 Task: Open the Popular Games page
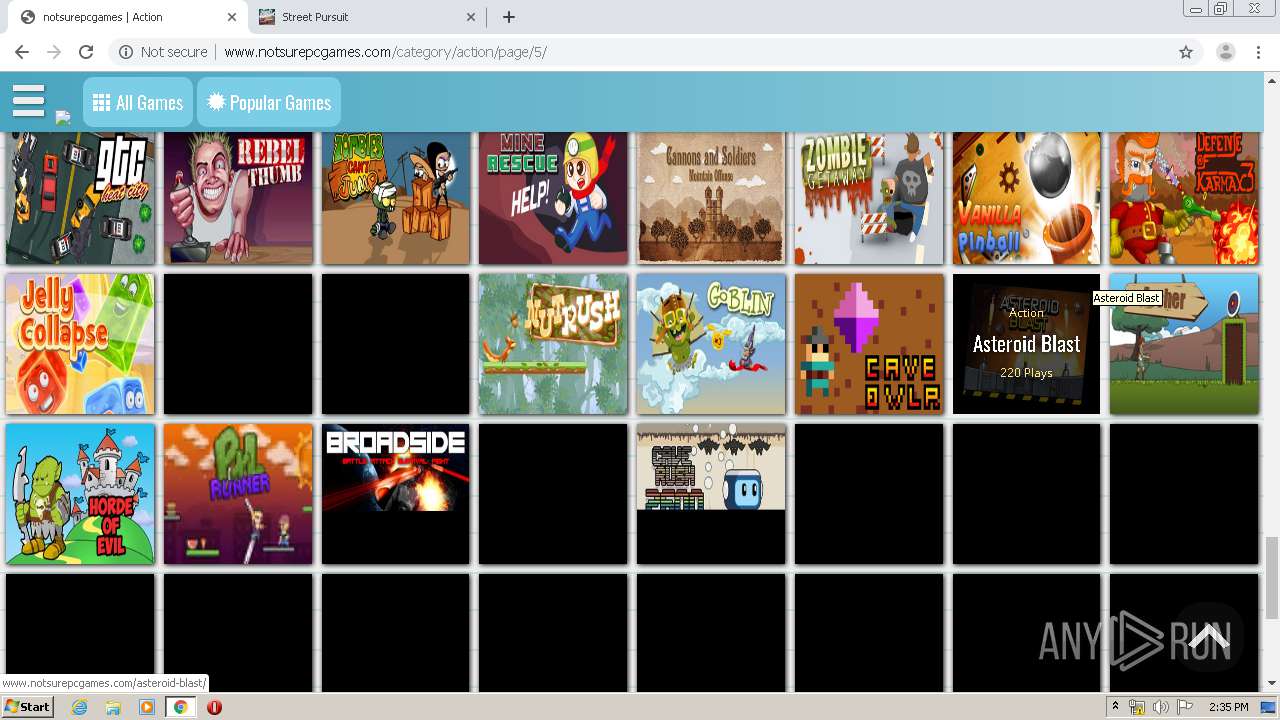(x=269, y=103)
